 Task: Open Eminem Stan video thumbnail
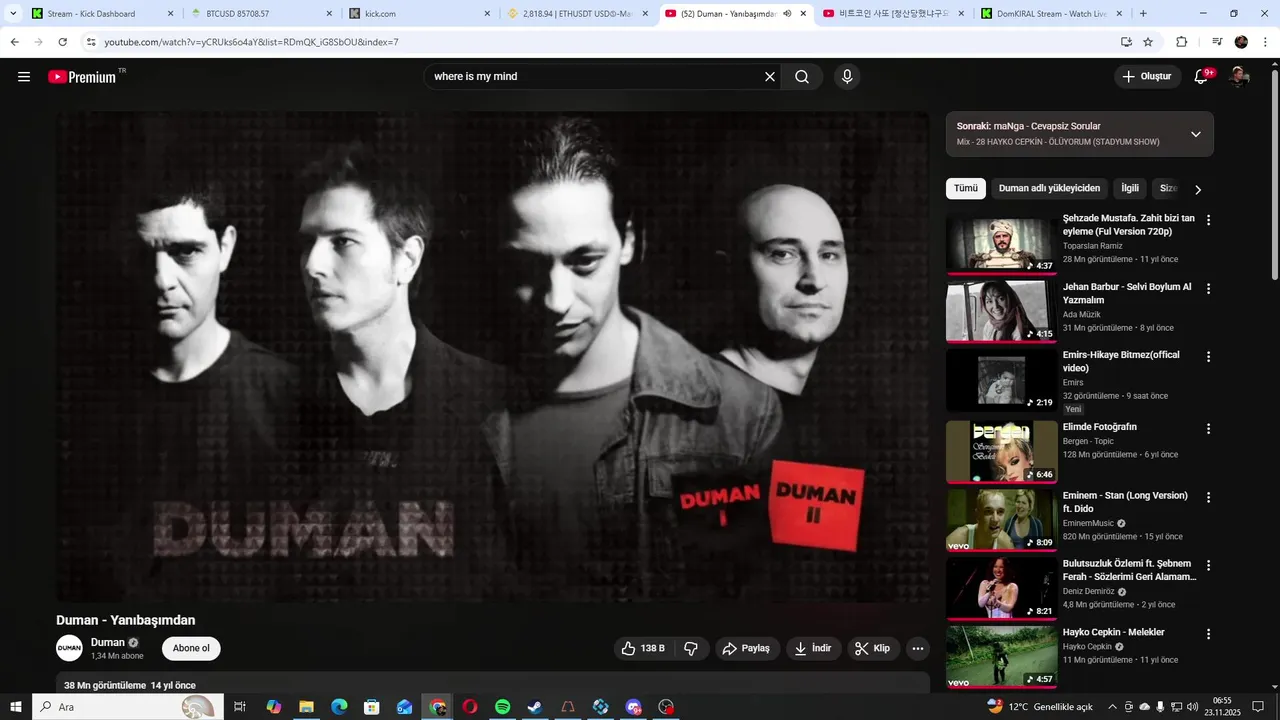click(x=1001, y=520)
